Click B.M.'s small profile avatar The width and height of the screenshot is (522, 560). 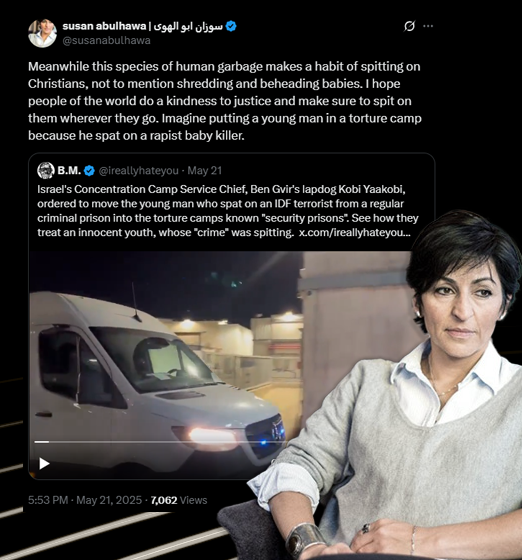[x=46, y=170]
